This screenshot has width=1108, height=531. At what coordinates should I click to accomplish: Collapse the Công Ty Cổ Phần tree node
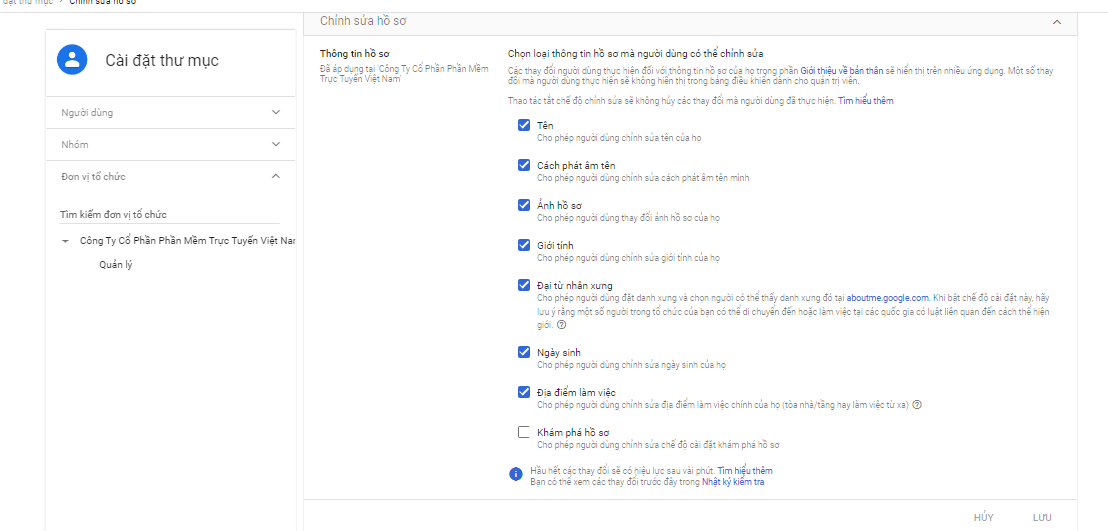coord(65,241)
